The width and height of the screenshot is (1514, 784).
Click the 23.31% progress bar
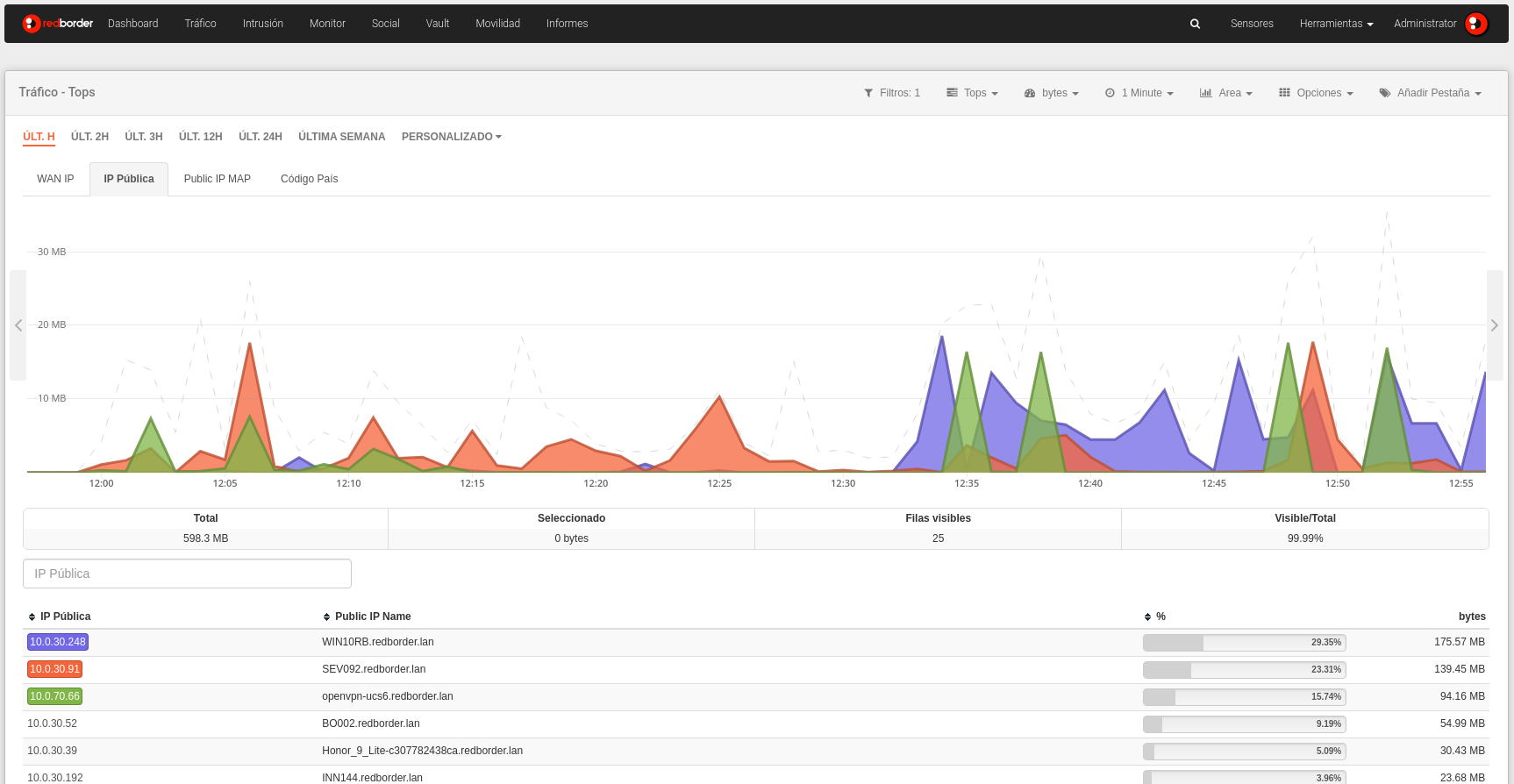[x=1244, y=670]
